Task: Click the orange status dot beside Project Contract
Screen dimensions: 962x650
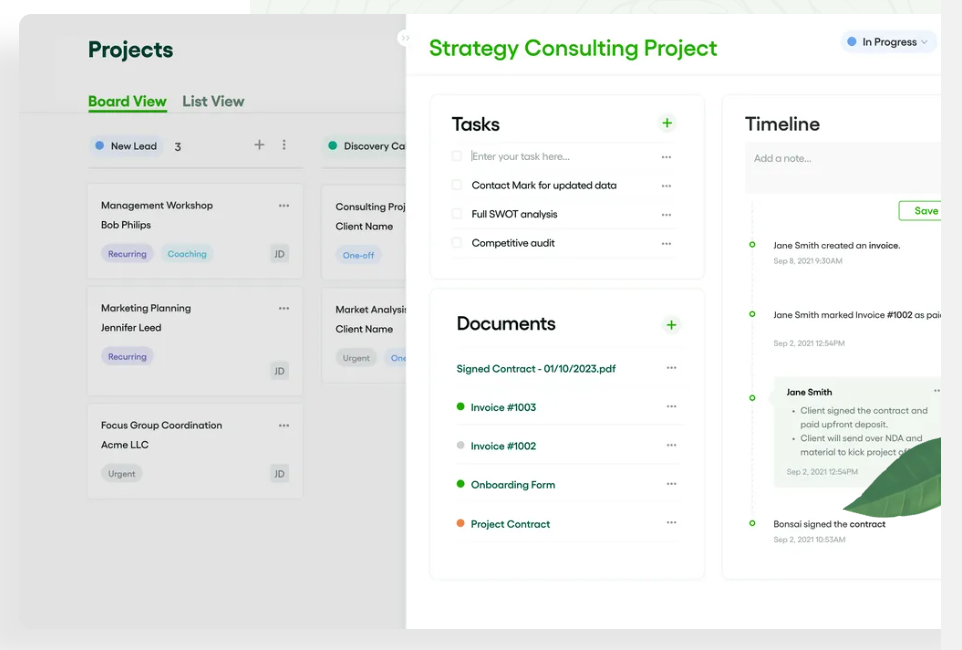Action: tap(460, 523)
